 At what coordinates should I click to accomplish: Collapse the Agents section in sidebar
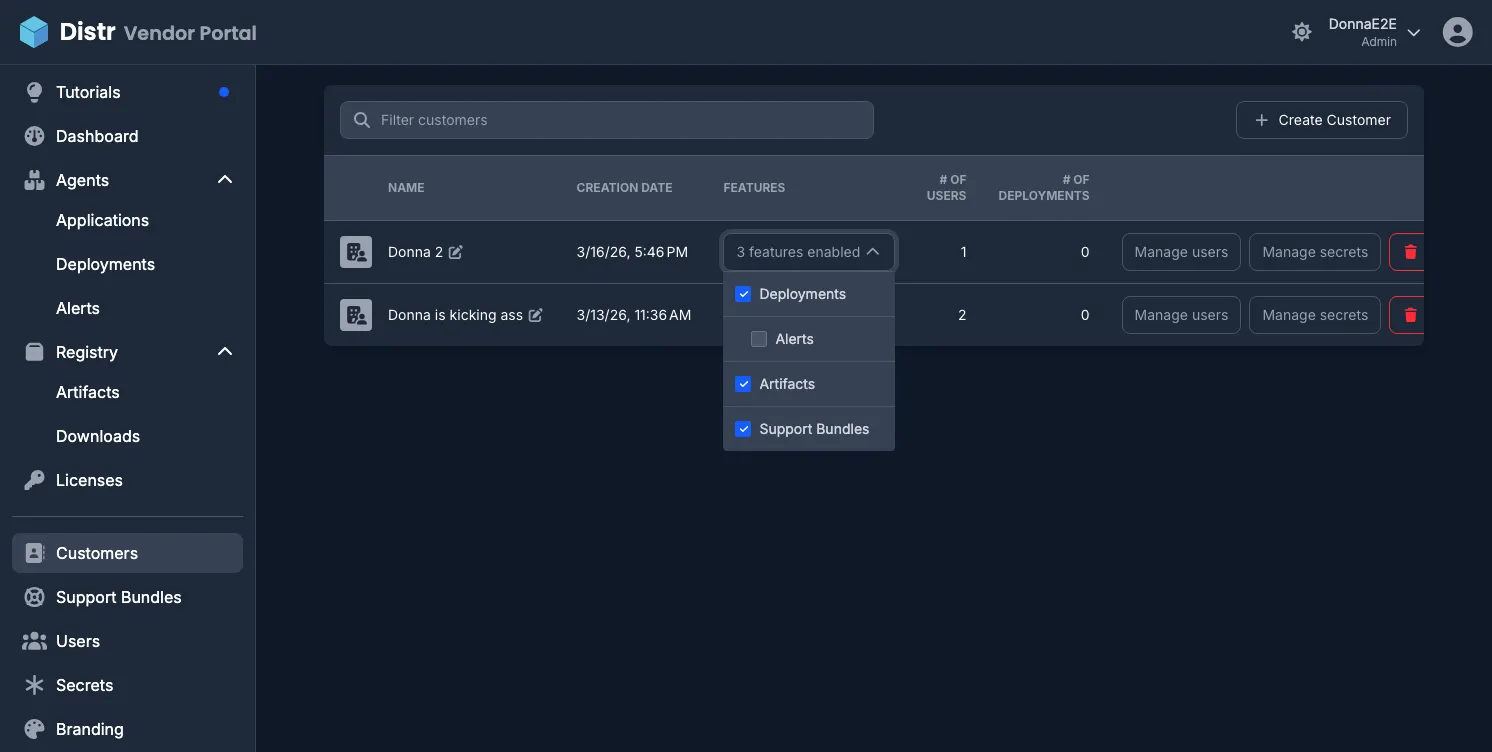[225, 179]
